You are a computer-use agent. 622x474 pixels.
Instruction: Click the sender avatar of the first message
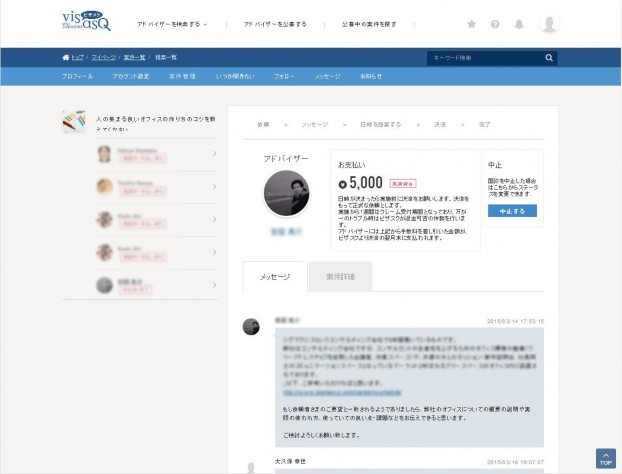pos(251,326)
